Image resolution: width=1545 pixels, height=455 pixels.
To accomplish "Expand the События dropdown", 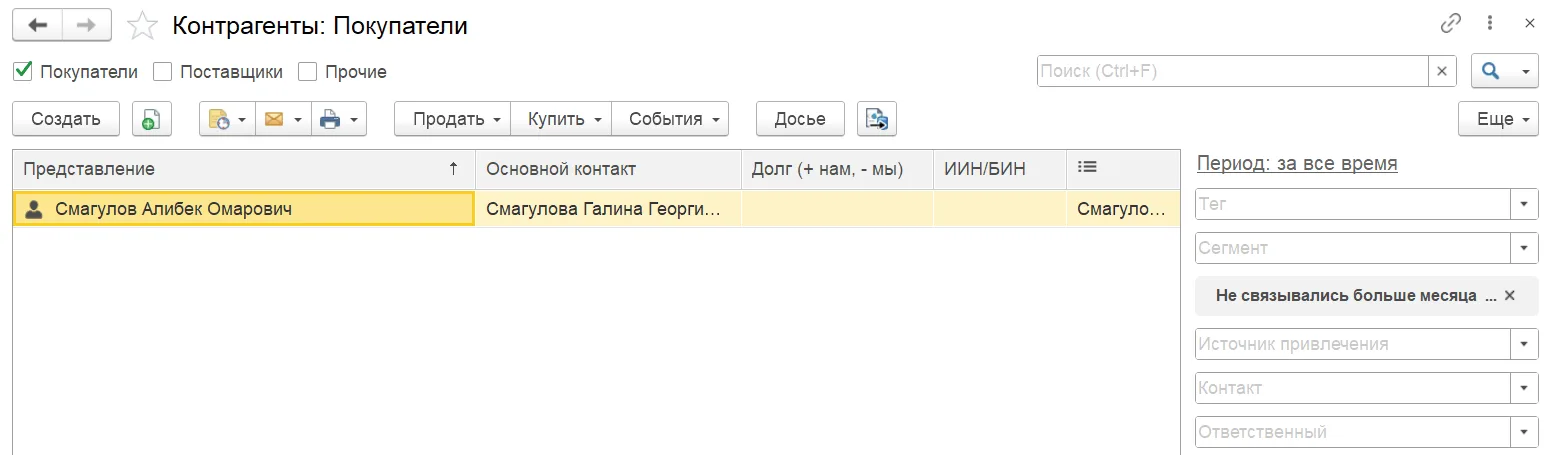I will [x=670, y=119].
